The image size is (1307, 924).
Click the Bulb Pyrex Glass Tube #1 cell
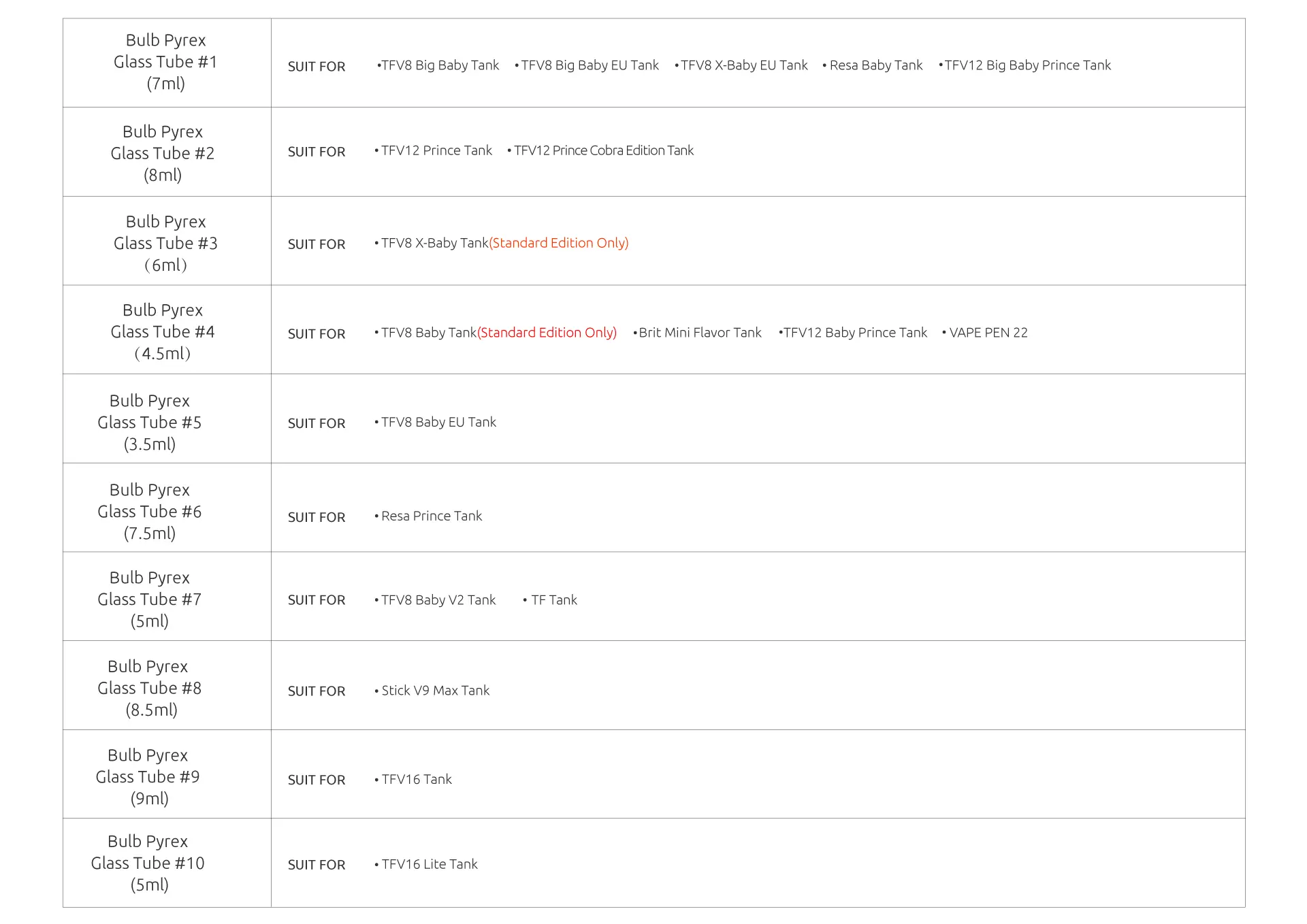coord(165,62)
